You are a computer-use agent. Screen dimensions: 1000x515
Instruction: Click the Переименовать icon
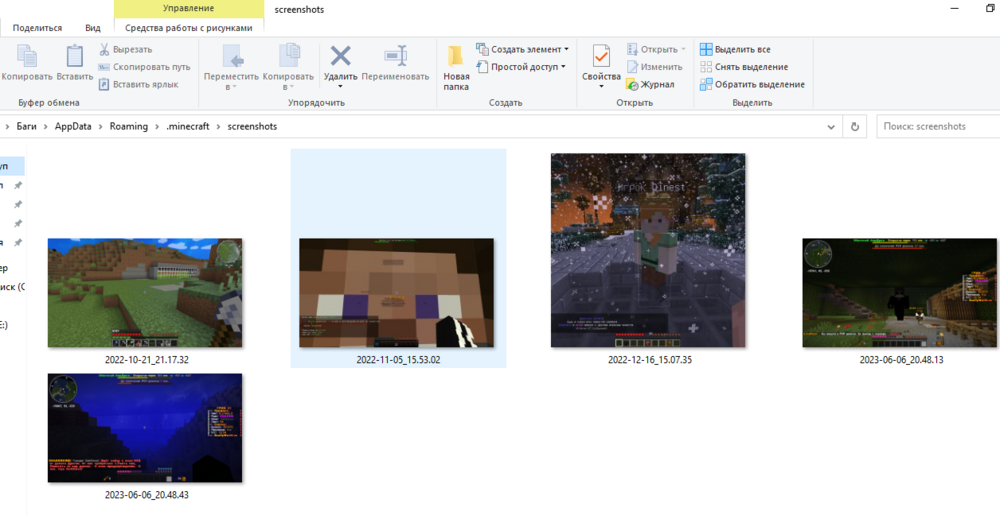(395, 56)
